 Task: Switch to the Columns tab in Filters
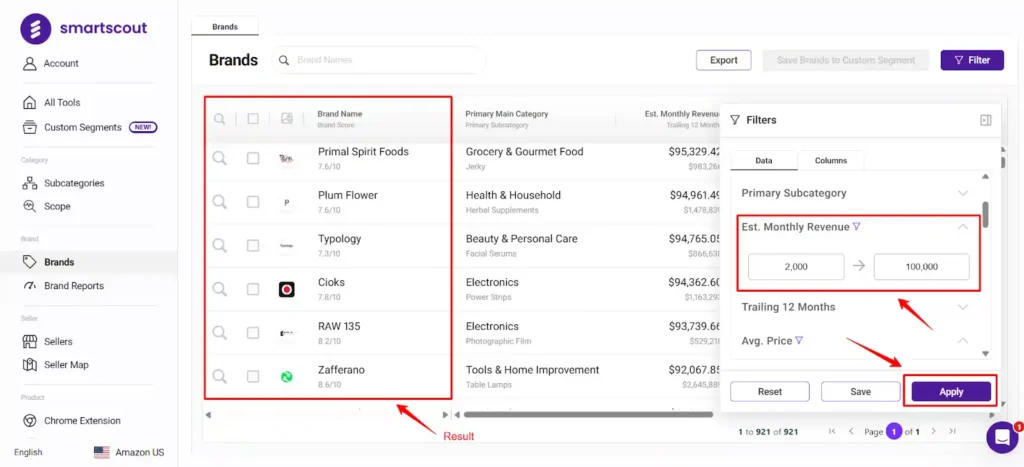pyautogui.click(x=831, y=161)
